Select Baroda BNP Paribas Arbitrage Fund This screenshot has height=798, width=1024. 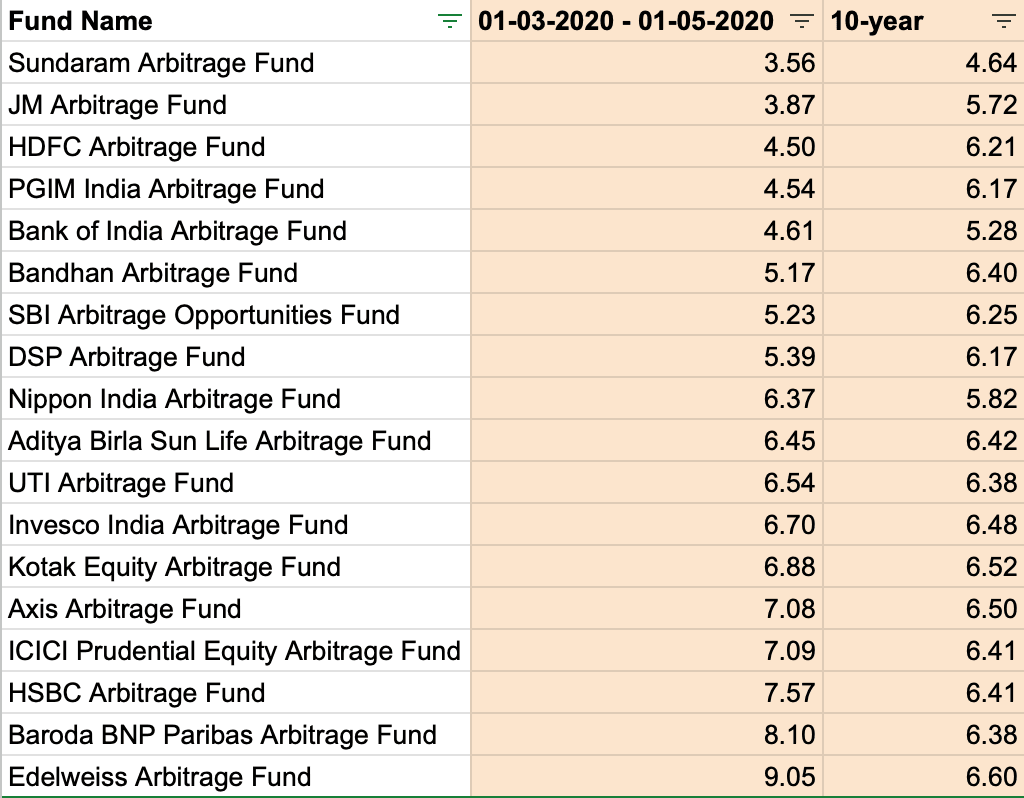[223, 735]
